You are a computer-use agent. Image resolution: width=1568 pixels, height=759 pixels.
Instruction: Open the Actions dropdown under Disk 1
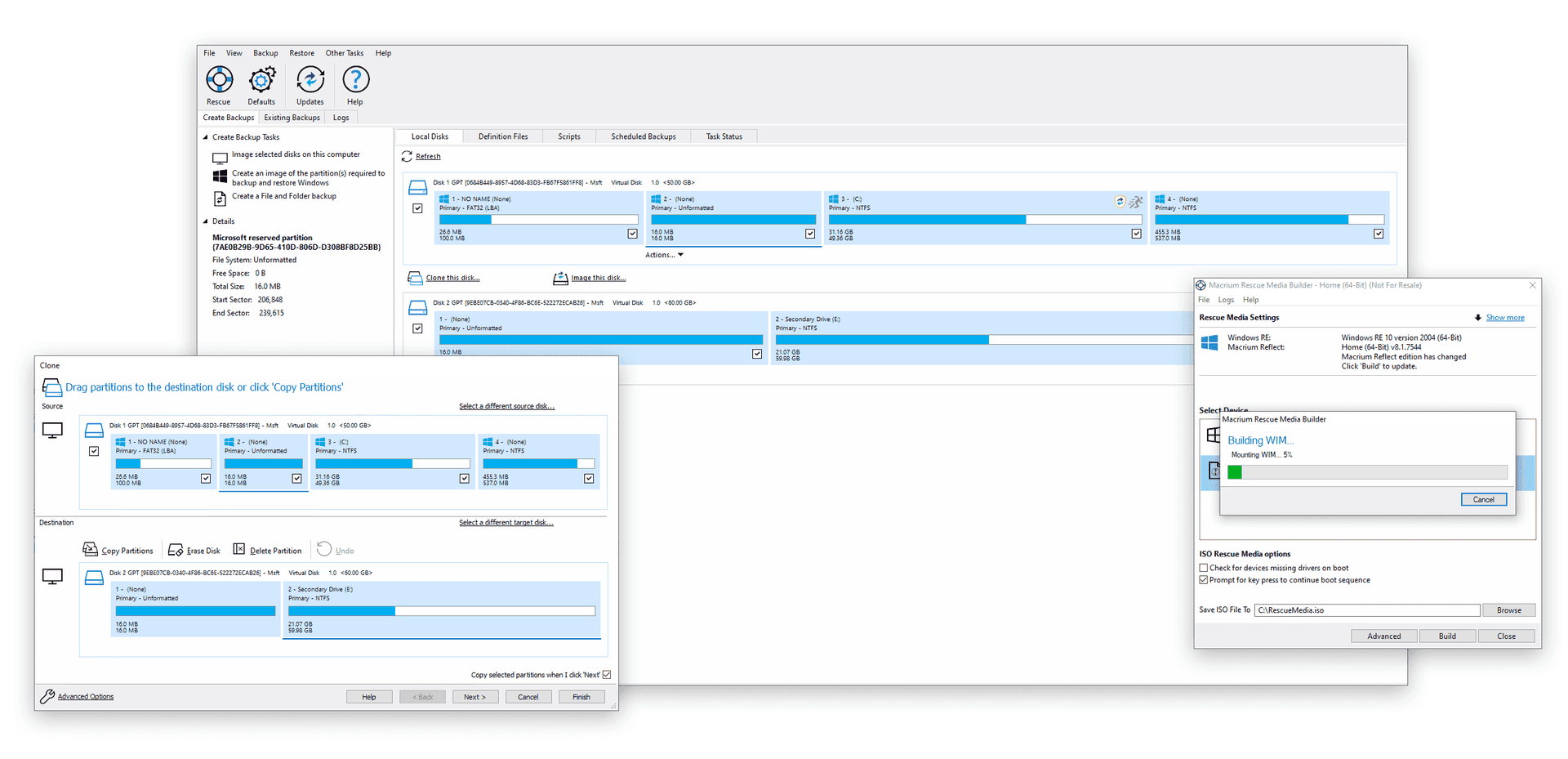pos(664,255)
